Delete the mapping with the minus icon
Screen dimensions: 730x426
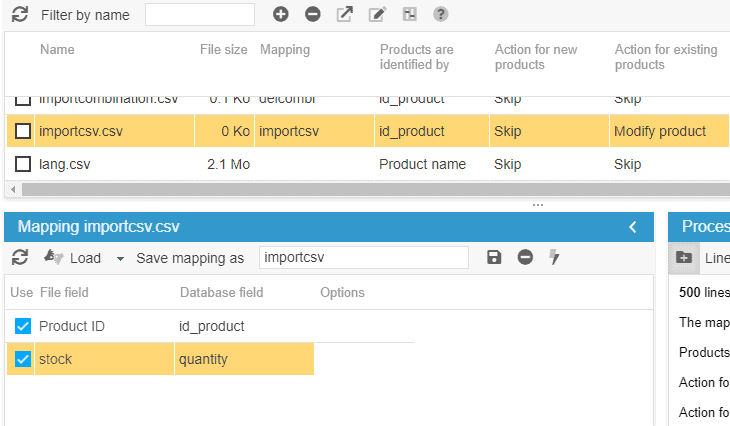(525, 258)
